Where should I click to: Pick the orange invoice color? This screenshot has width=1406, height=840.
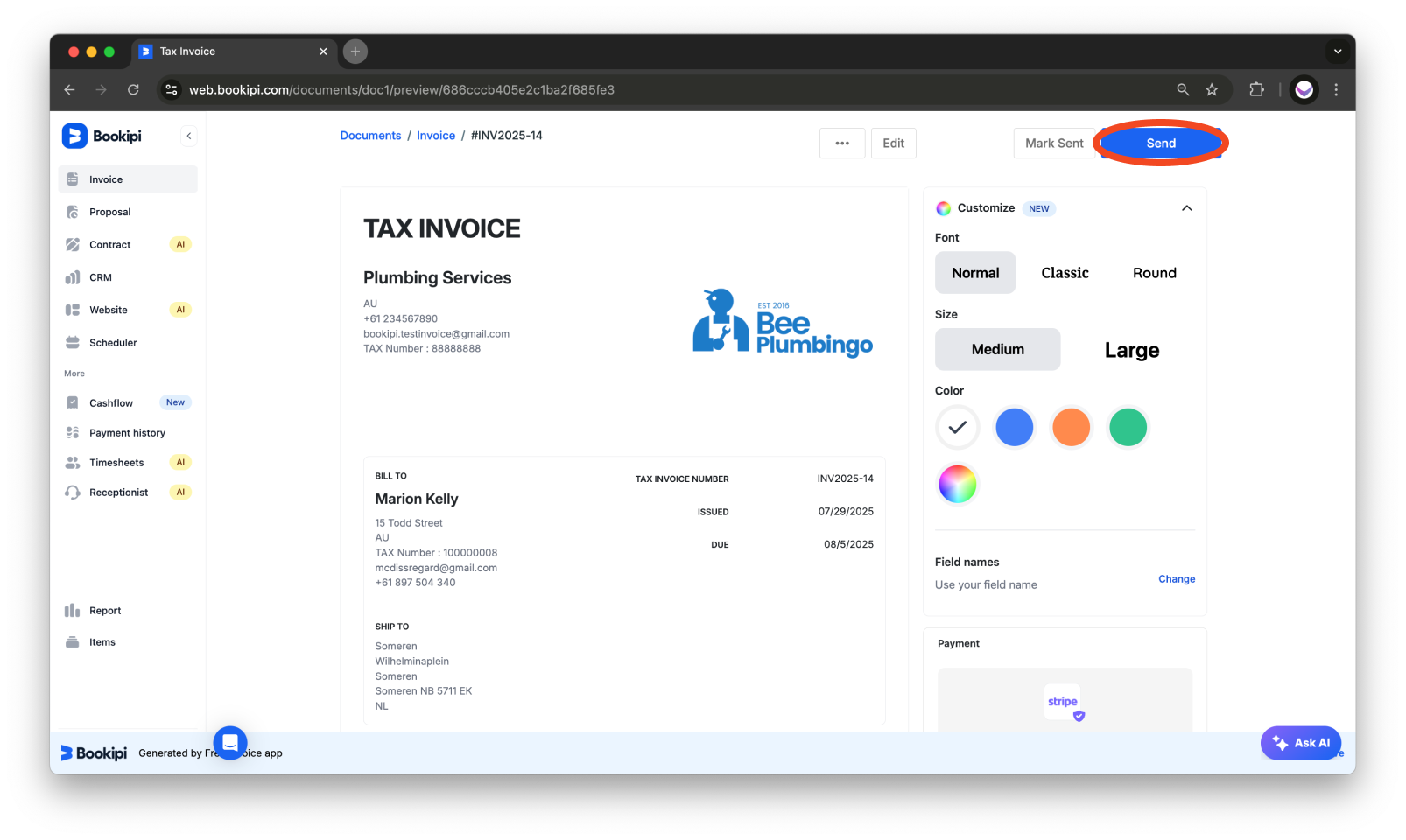pyautogui.click(x=1071, y=428)
